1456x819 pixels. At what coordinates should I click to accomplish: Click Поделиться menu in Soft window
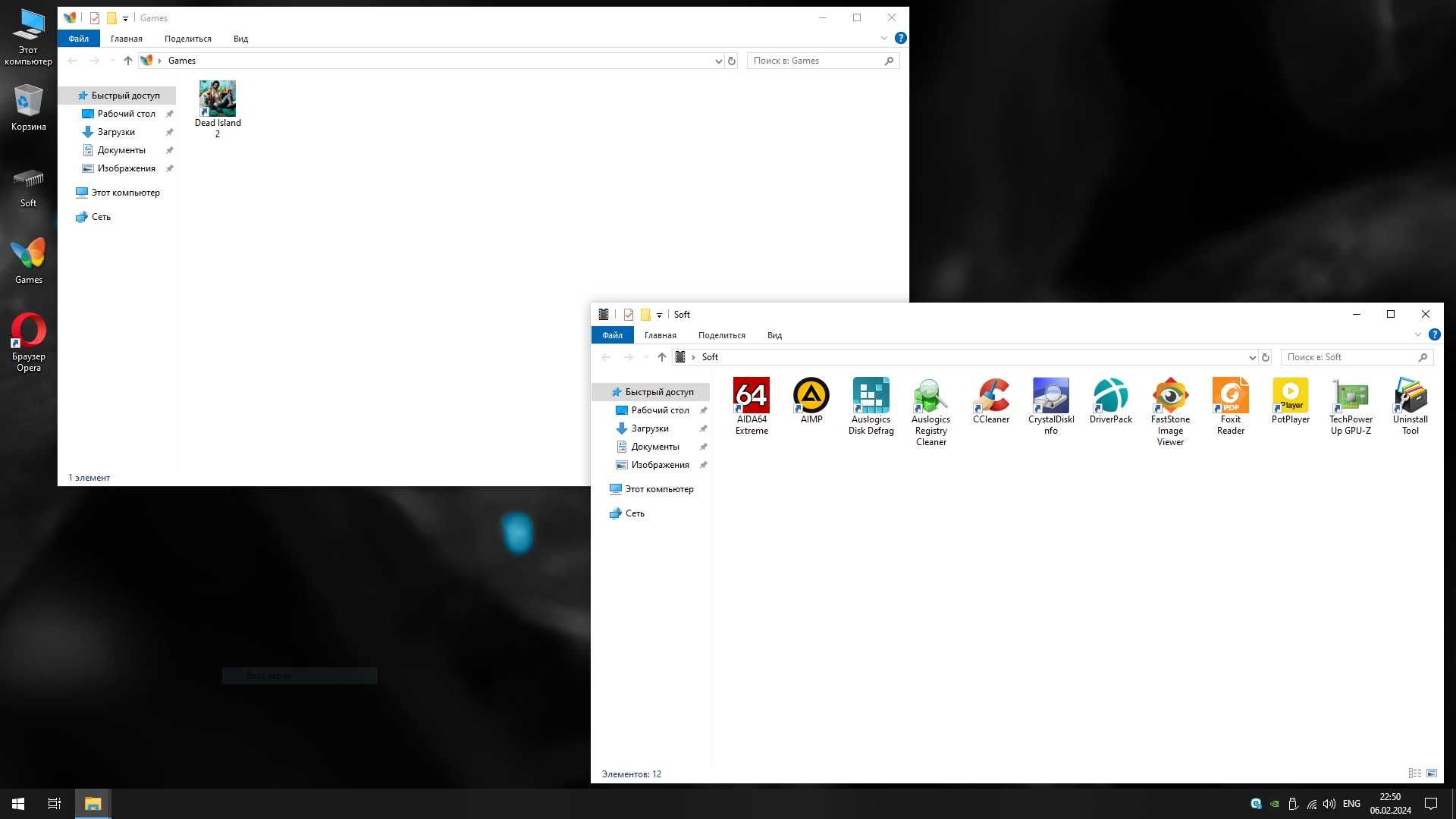pyautogui.click(x=722, y=335)
